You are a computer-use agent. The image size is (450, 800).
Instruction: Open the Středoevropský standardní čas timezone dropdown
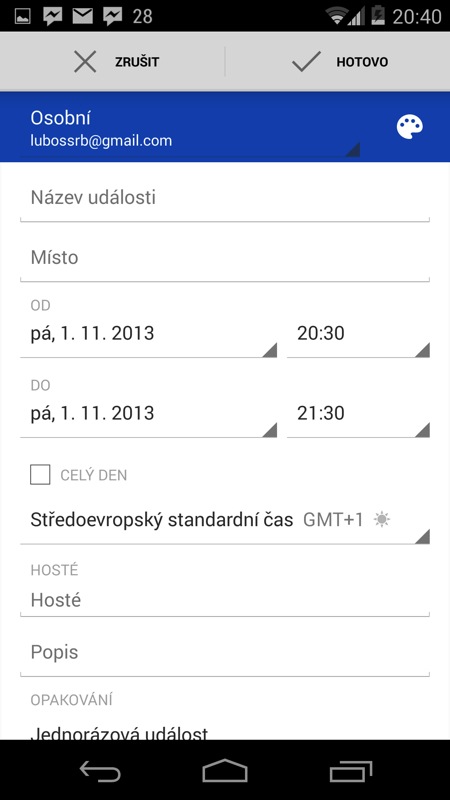[x=225, y=521]
